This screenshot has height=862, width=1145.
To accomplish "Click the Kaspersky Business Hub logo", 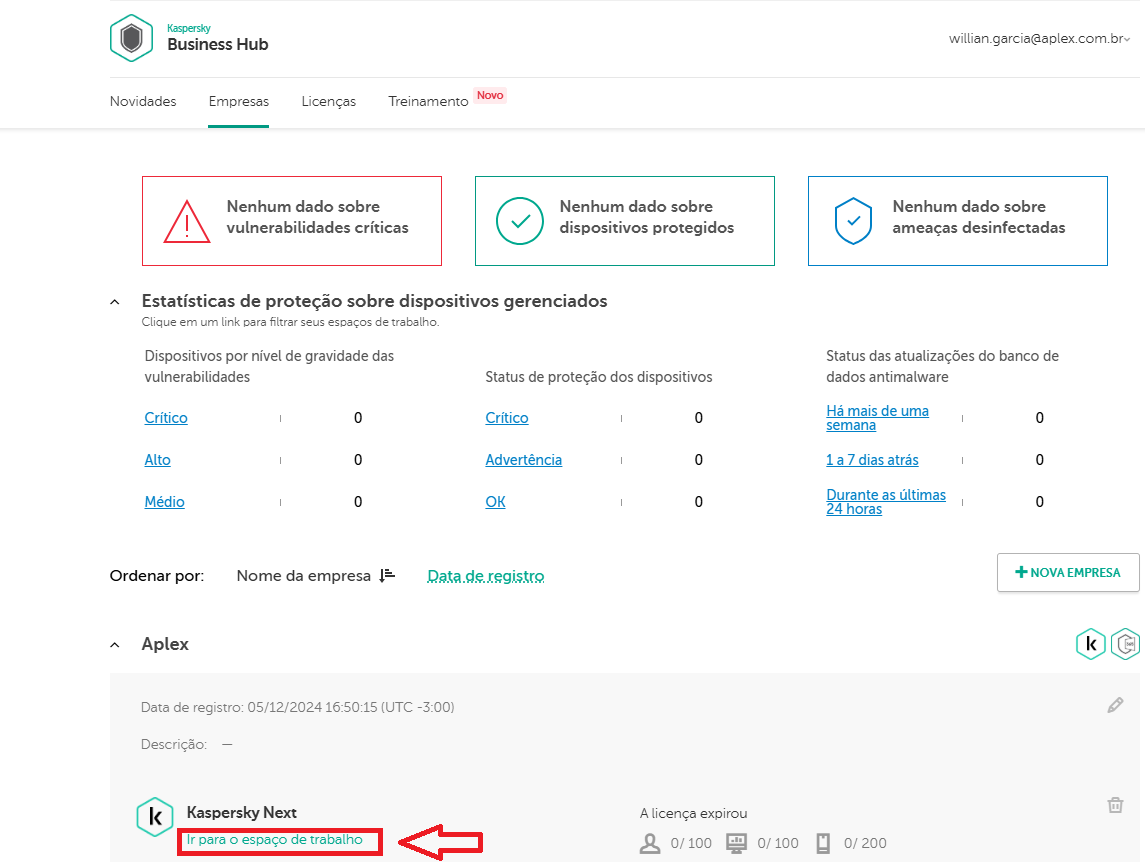I will coord(131,38).
